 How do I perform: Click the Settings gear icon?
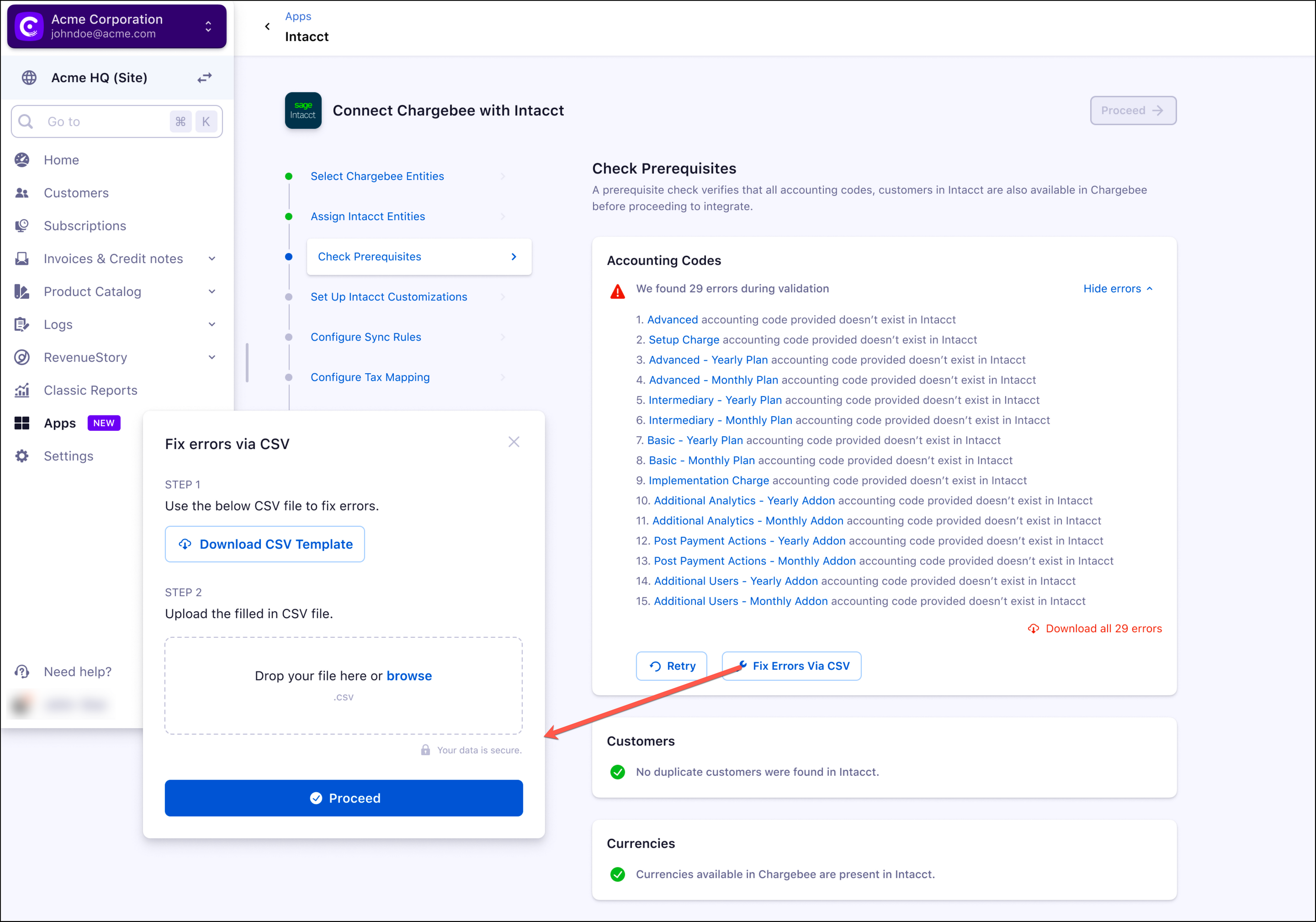(x=22, y=456)
